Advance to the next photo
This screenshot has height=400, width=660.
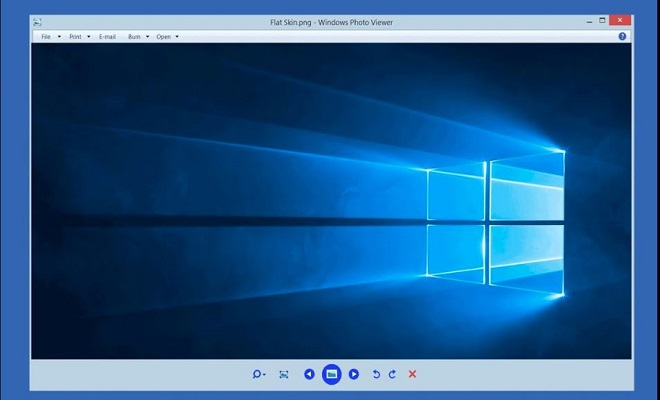pos(354,374)
